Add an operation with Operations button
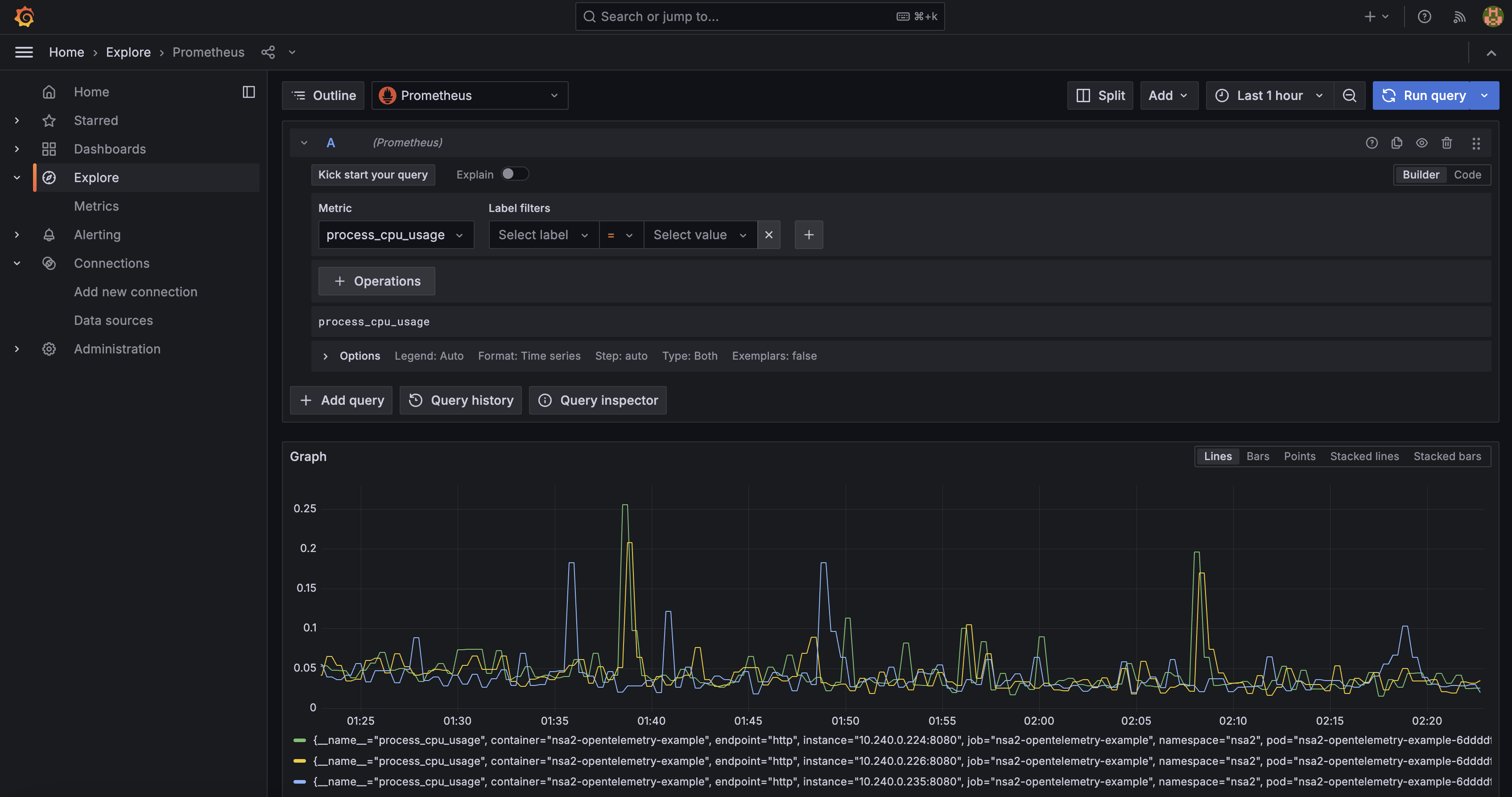Screen dimensions: 1512x797 coord(376,281)
